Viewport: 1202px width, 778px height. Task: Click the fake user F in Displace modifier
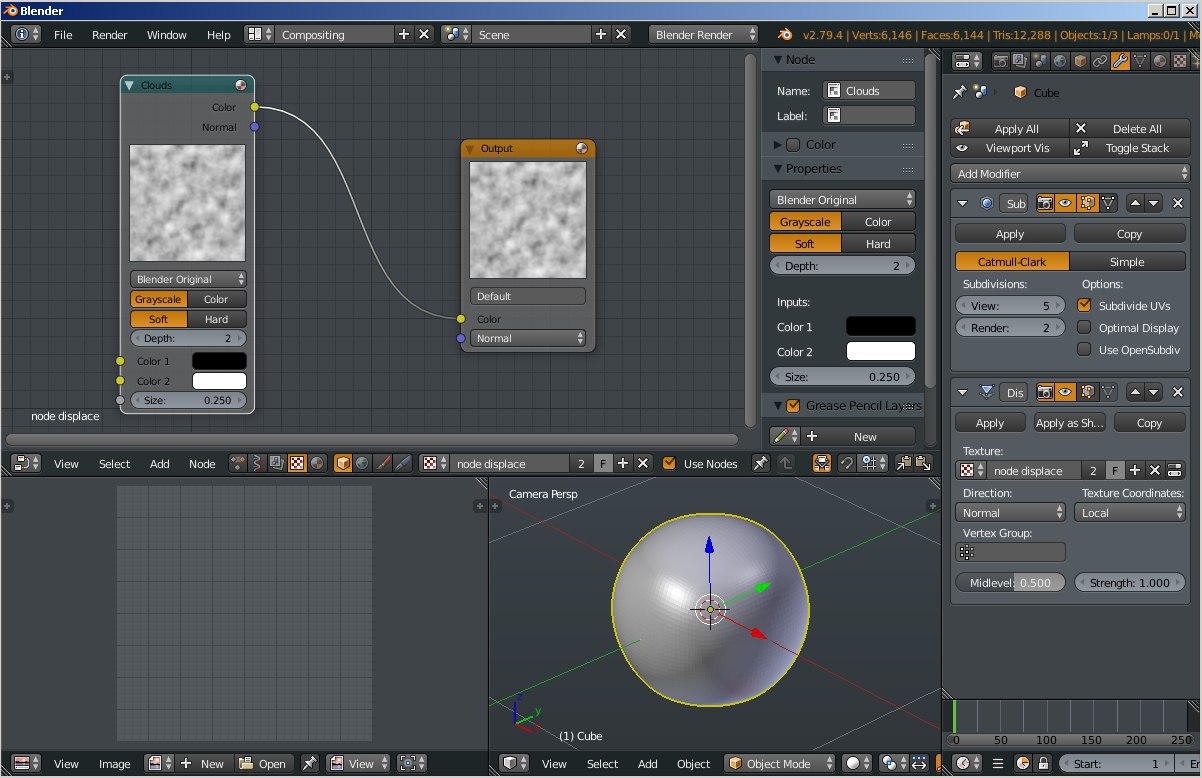pos(1114,470)
